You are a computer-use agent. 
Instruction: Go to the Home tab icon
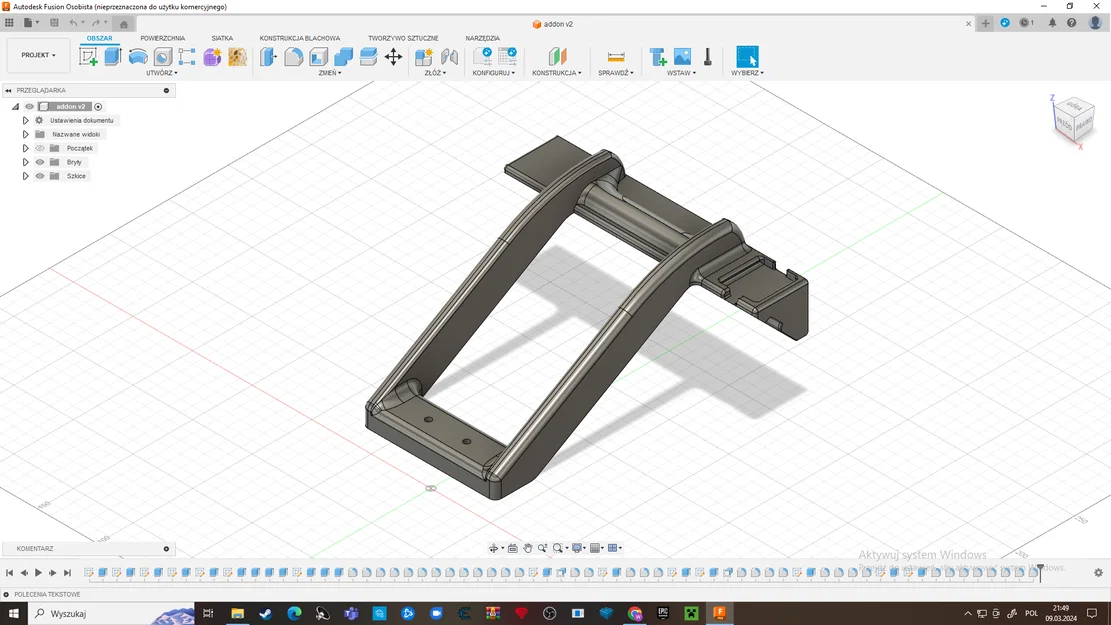coord(123,23)
